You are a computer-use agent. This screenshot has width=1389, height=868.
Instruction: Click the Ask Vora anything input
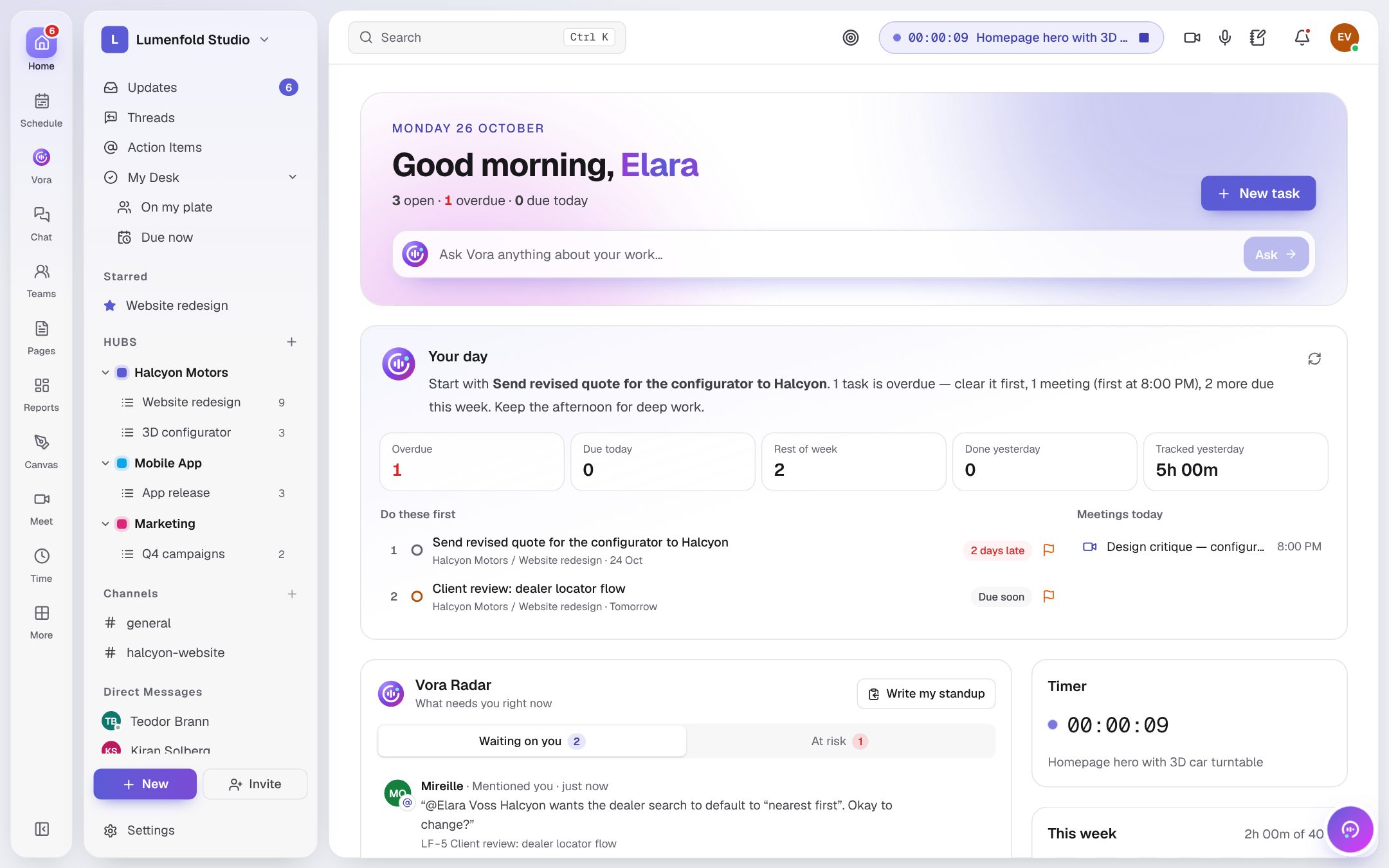pyautogui.click(x=836, y=254)
